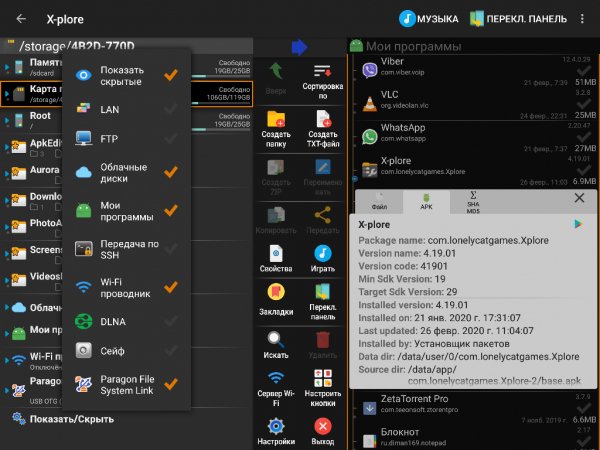600x450 pixels.
Task: Toggle the FTP option checkmark
Action: (171, 138)
